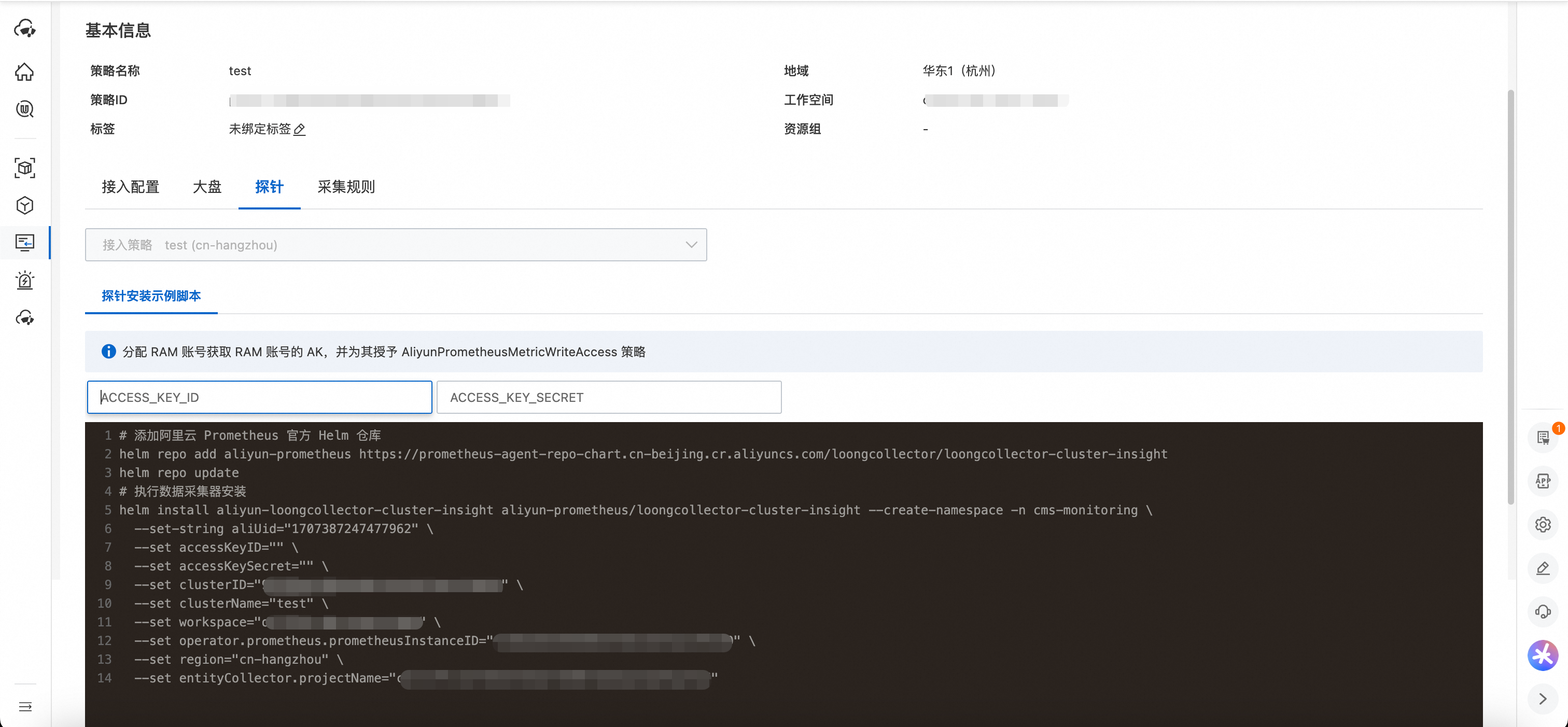The height and width of the screenshot is (727, 1568).
Task: Open the 3D cube scan sidebar icon
Action: point(24,168)
